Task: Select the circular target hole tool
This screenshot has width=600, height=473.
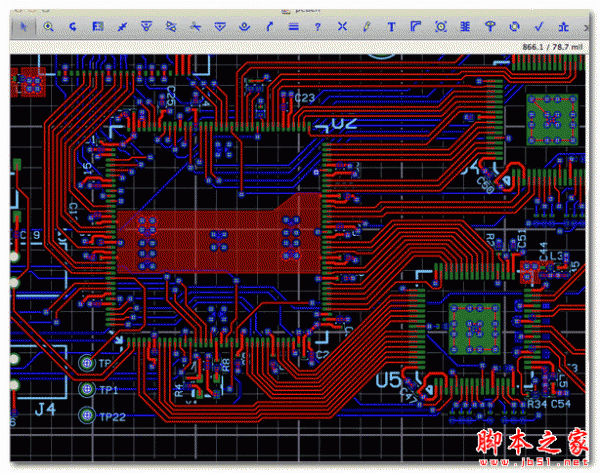Action: [441, 27]
